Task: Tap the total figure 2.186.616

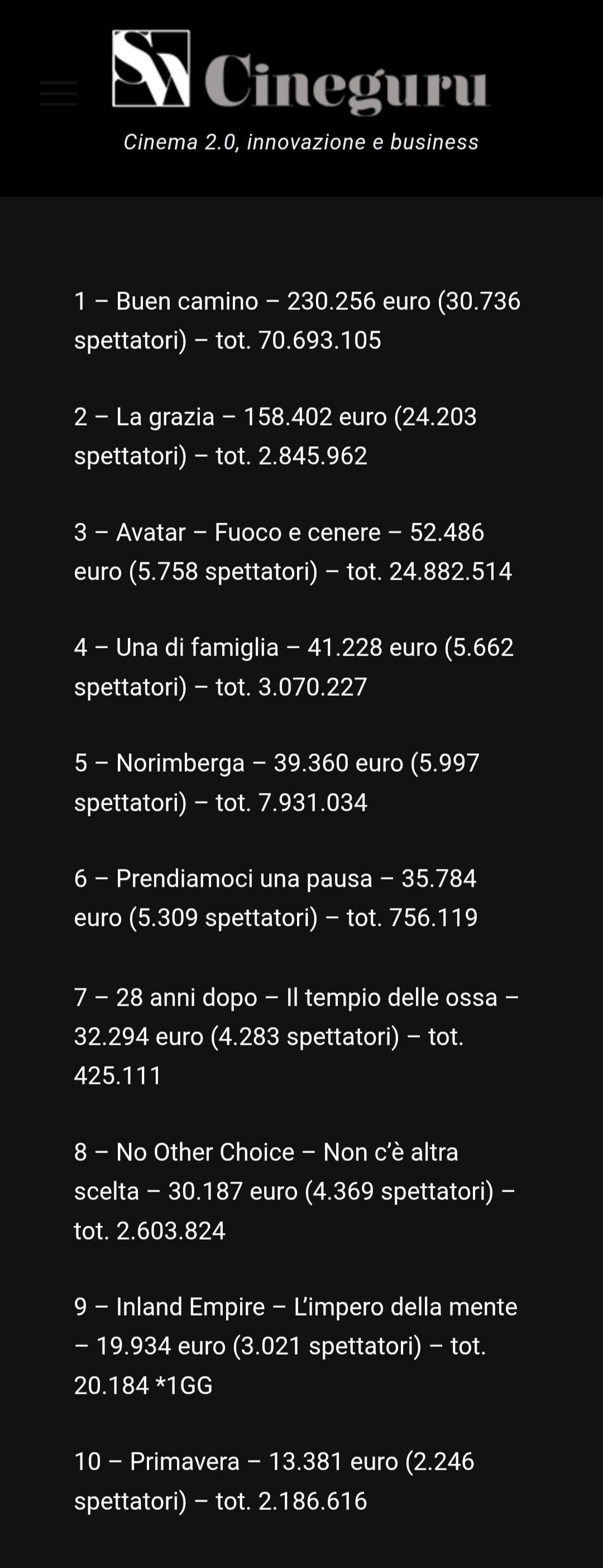Action: pos(312,1502)
